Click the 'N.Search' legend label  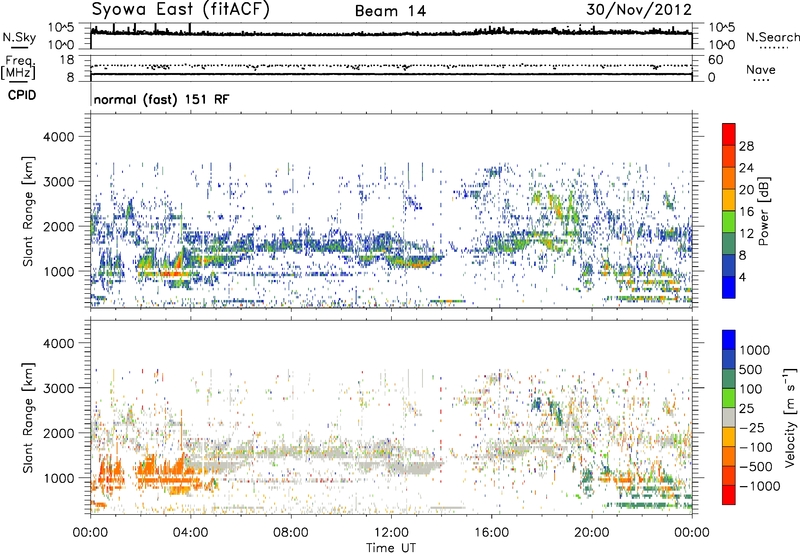[x=772, y=37]
